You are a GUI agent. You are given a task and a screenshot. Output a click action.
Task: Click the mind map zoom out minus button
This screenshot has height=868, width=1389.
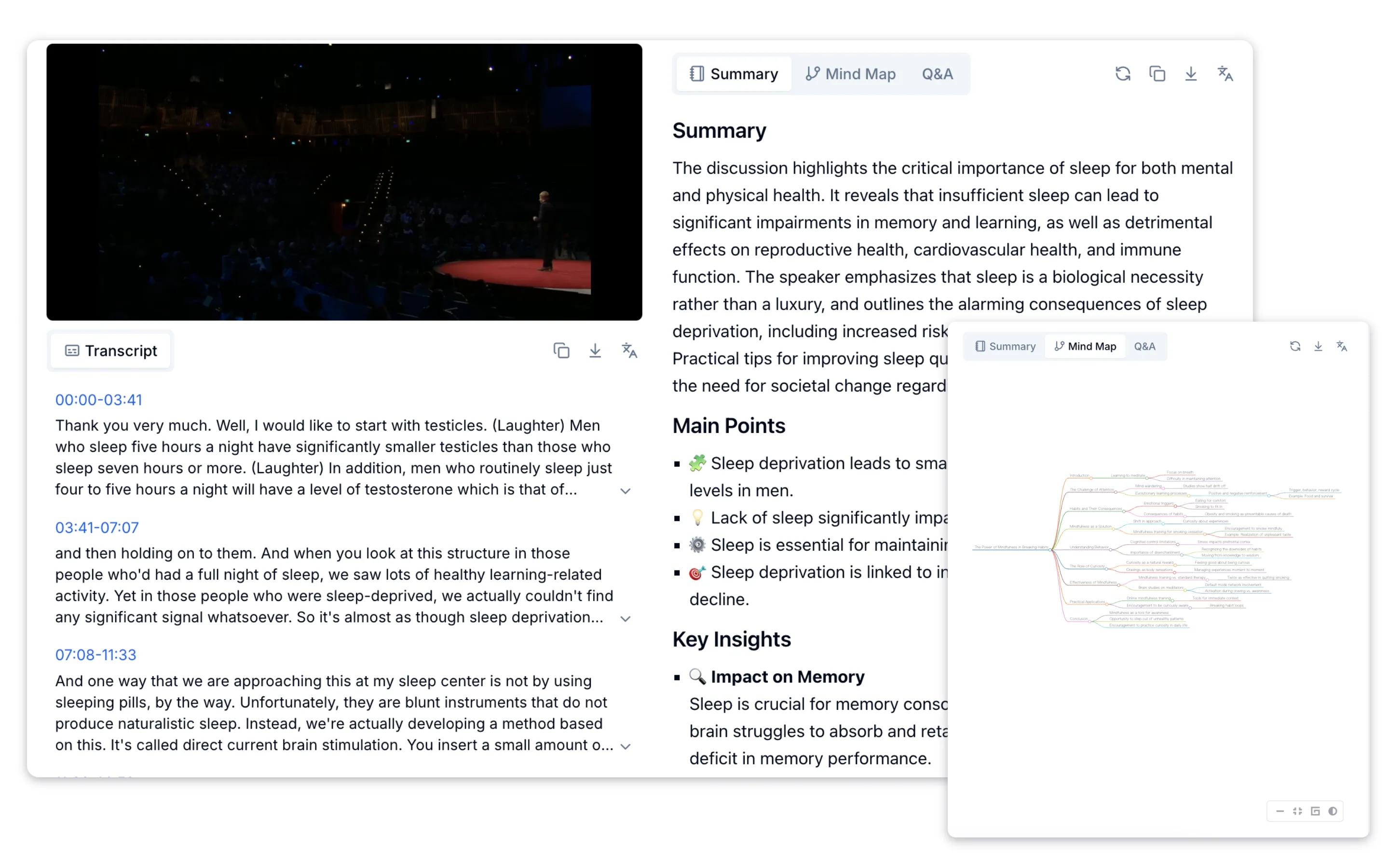pyautogui.click(x=1280, y=811)
